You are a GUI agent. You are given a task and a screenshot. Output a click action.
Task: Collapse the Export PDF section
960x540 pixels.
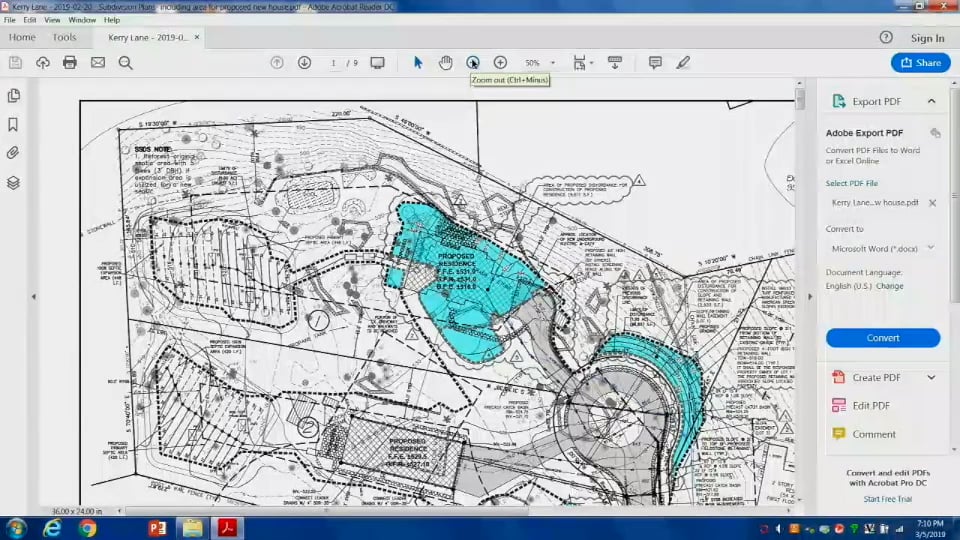coord(931,101)
